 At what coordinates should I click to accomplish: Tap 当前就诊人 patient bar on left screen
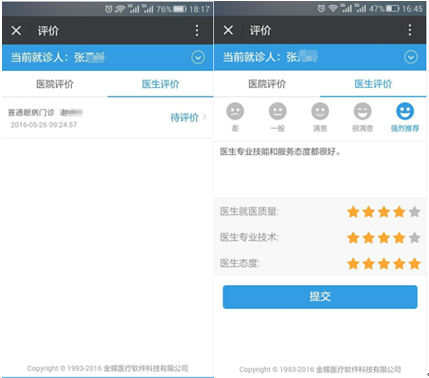(x=107, y=57)
